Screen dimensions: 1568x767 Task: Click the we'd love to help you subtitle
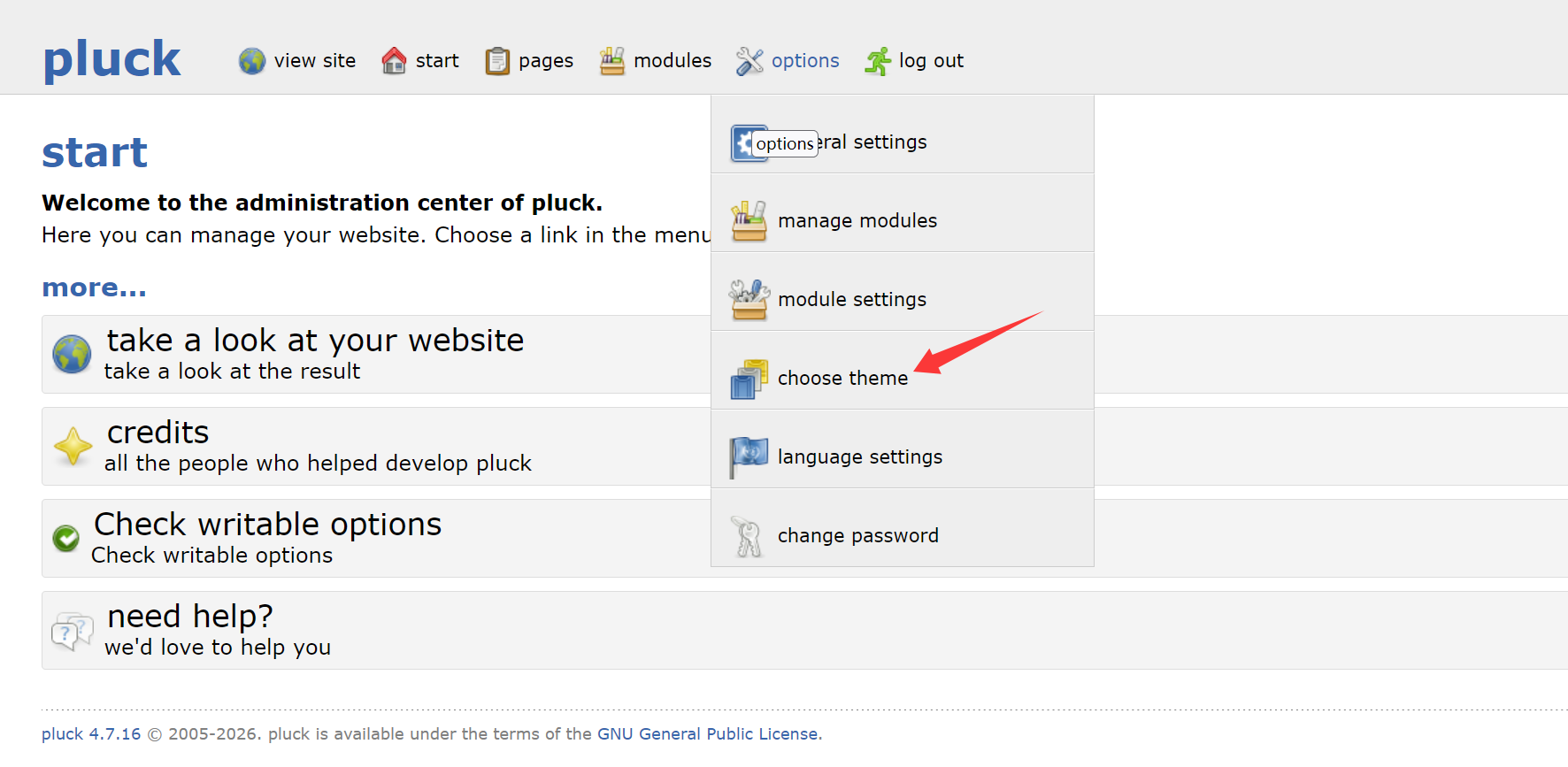pos(218,648)
